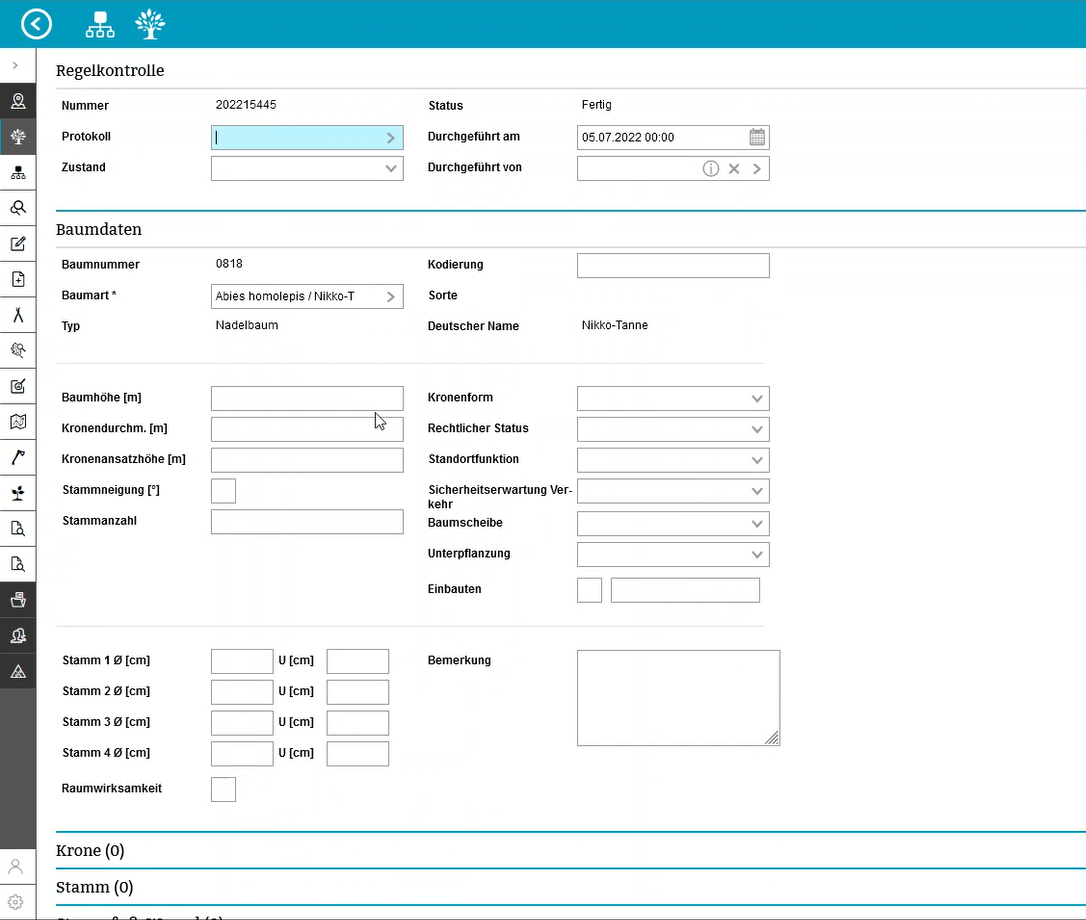
Task: Expand the sidebar with the chevron arrow
Action: (15, 65)
